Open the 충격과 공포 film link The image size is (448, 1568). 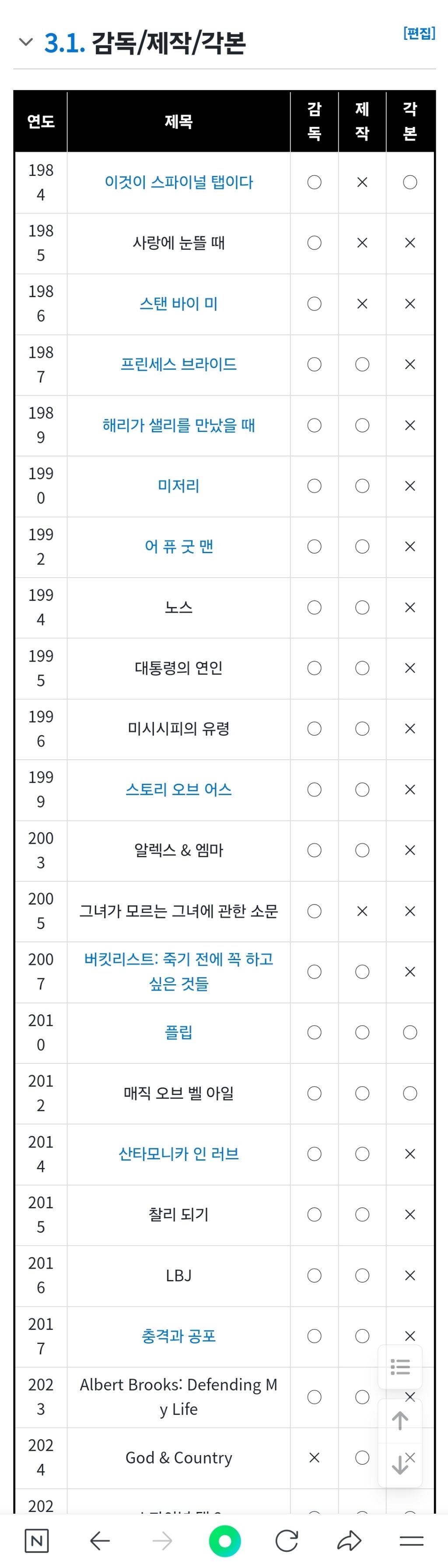(x=178, y=1336)
